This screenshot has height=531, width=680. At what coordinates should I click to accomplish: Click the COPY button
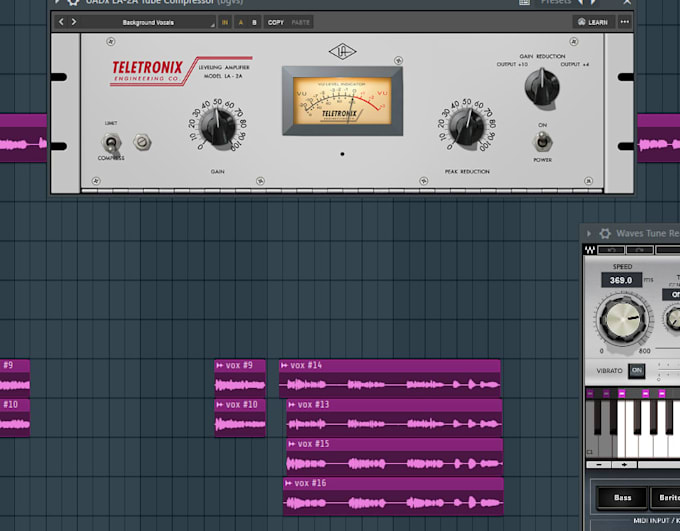[x=276, y=23]
